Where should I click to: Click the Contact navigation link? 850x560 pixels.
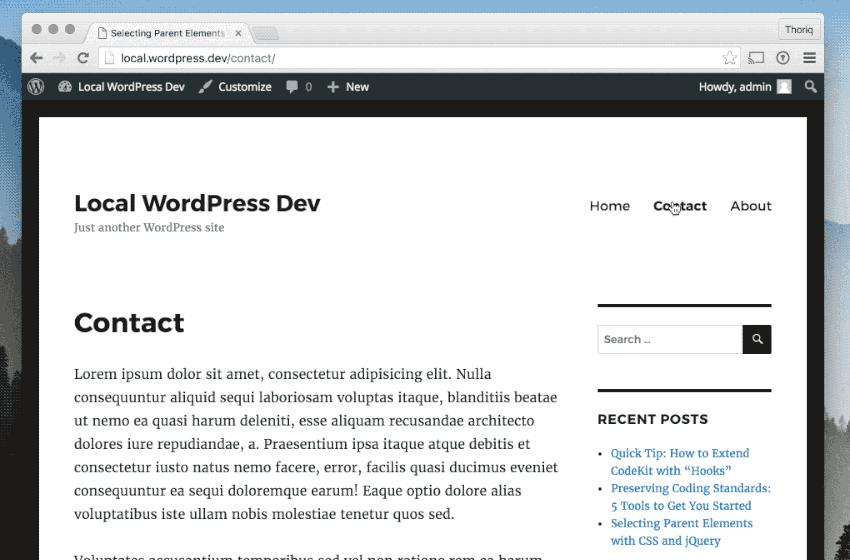coord(680,206)
